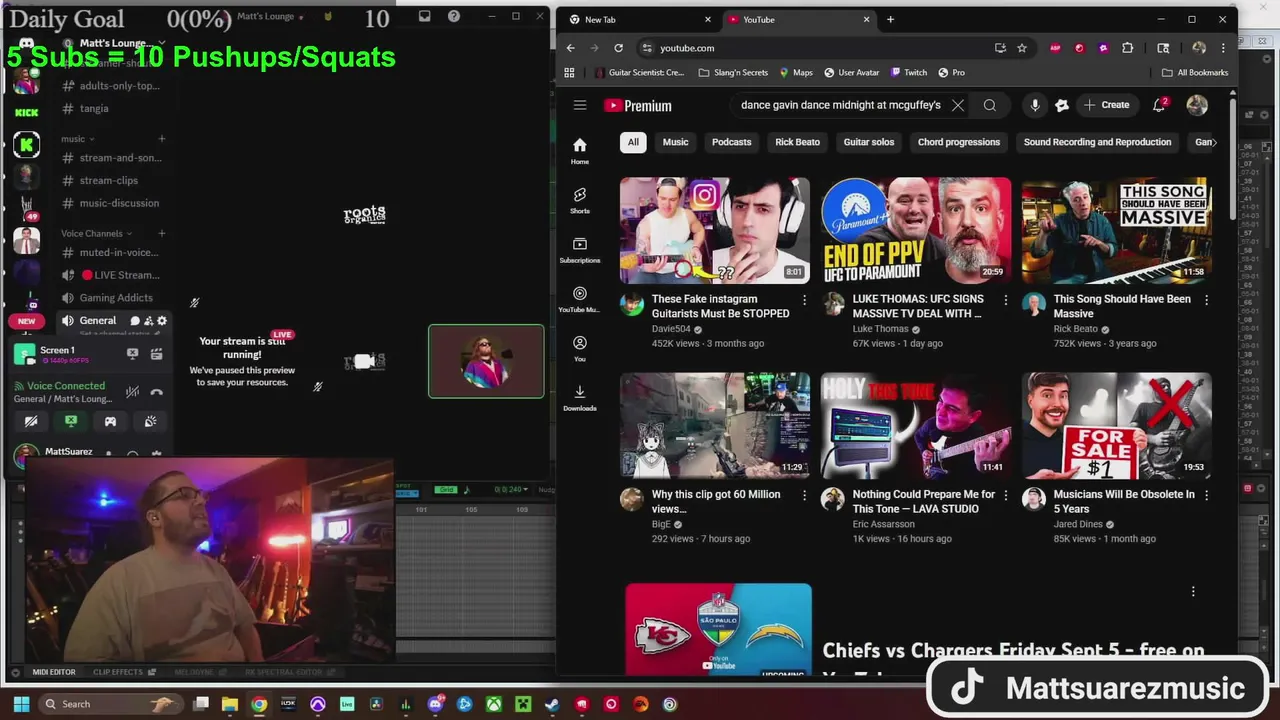Start an activity in Discord voice panel
The height and width of the screenshot is (720, 1280).
click(x=110, y=422)
